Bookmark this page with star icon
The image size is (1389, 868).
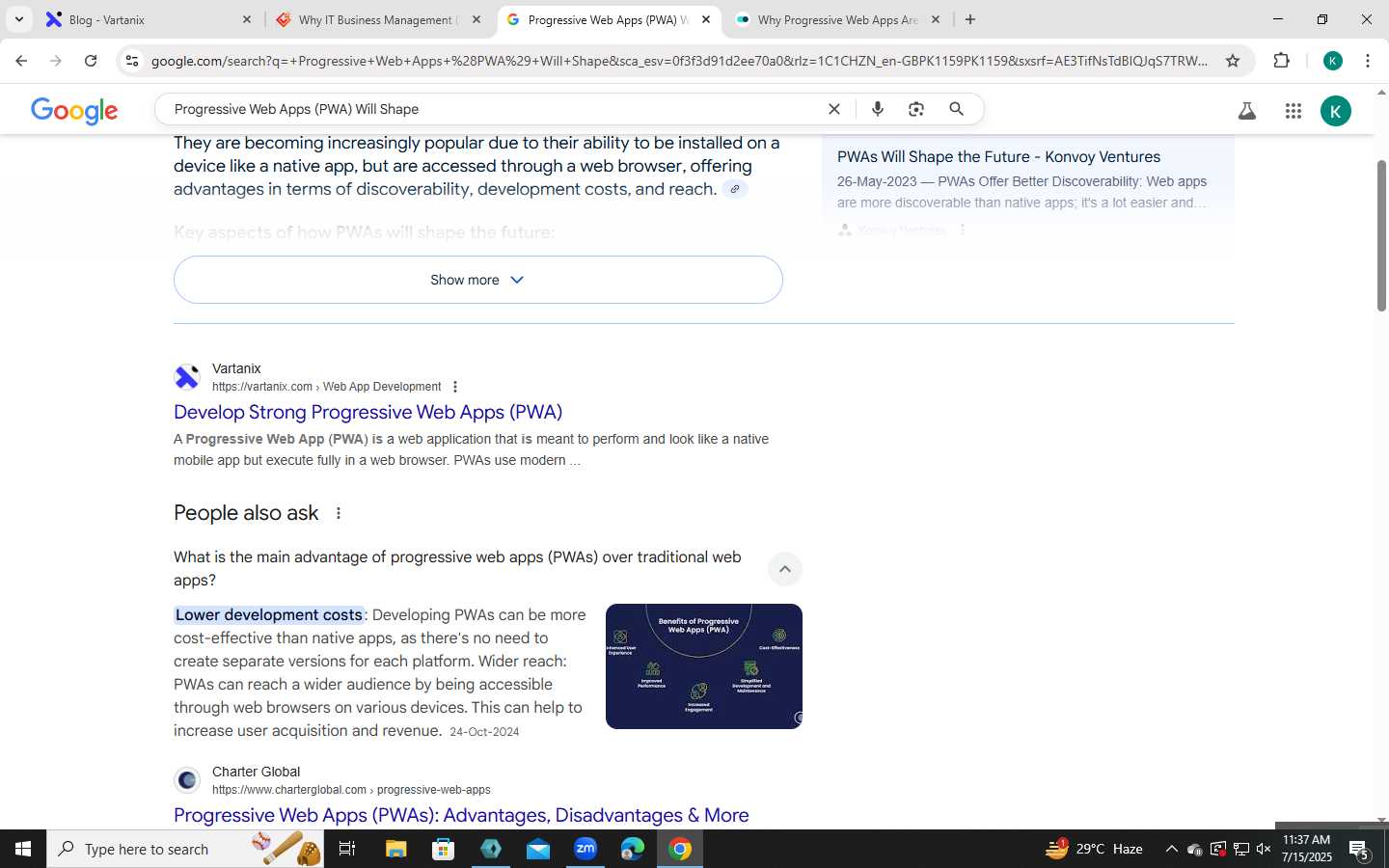click(x=1233, y=61)
